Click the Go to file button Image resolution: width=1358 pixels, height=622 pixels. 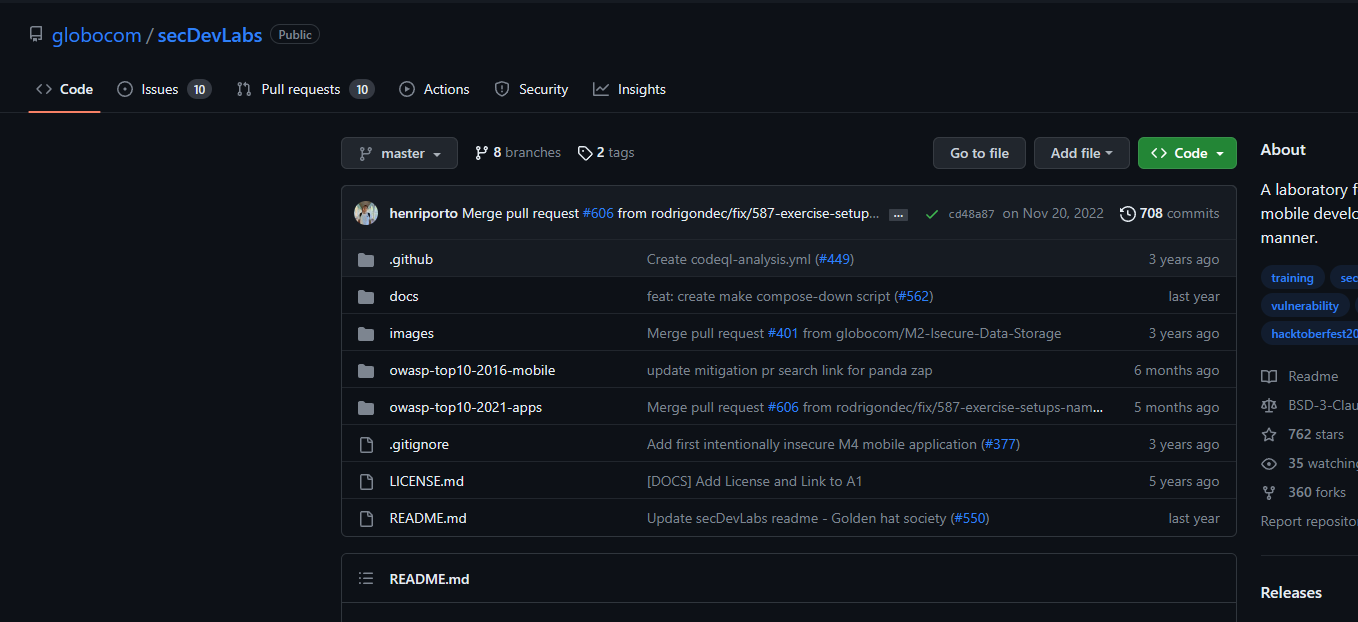tap(979, 153)
